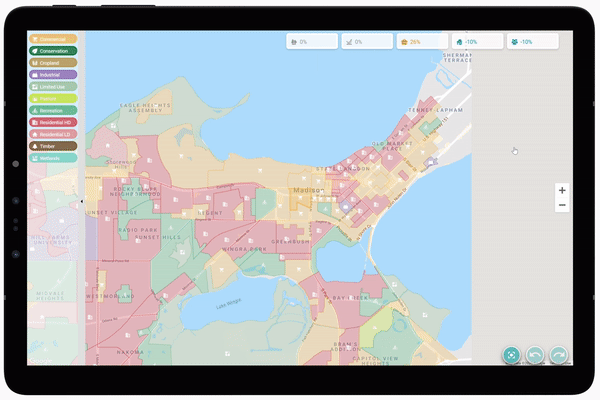
Task: Choose the Wetlands land-use type
Action: tap(53, 158)
